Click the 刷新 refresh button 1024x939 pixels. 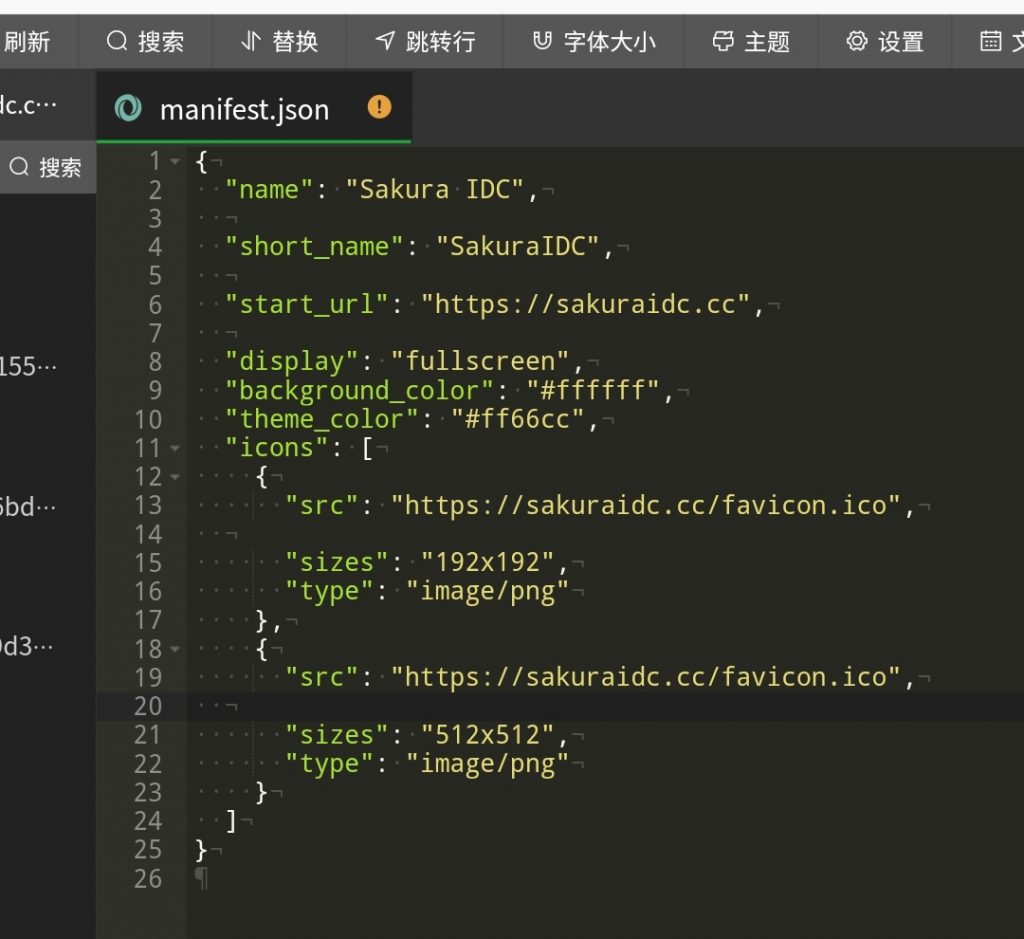click(27, 41)
